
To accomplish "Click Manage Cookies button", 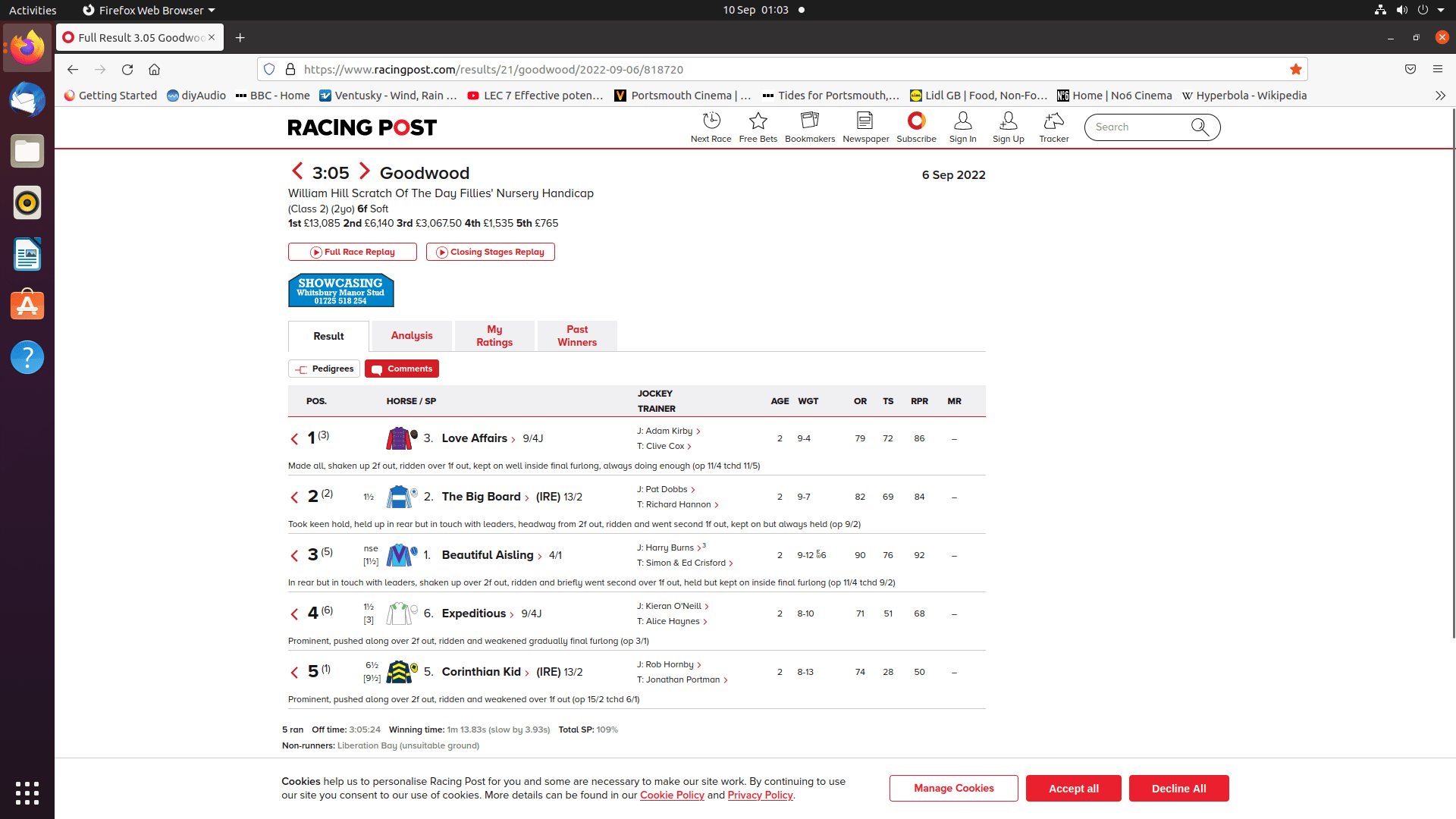I will [x=954, y=789].
